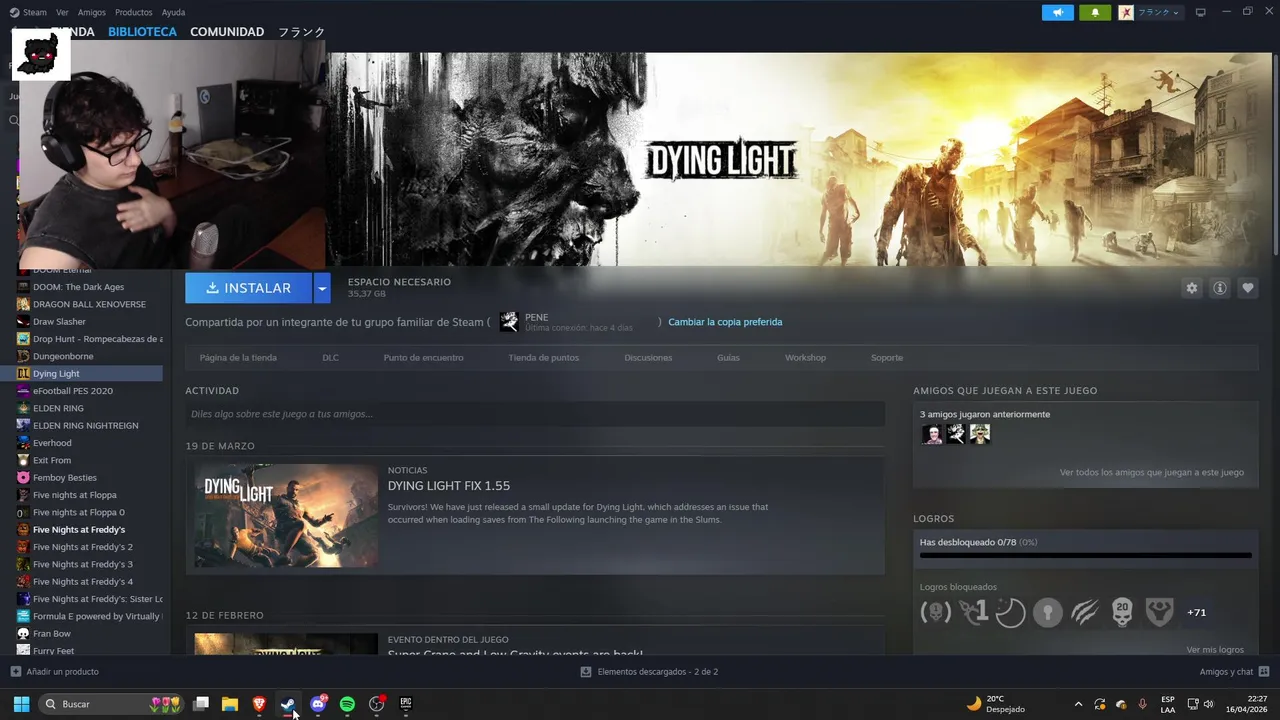The width and height of the screenshot is (1280, 720).
Task: Open the Punto de encuentro tab
Action: point(423,358)
